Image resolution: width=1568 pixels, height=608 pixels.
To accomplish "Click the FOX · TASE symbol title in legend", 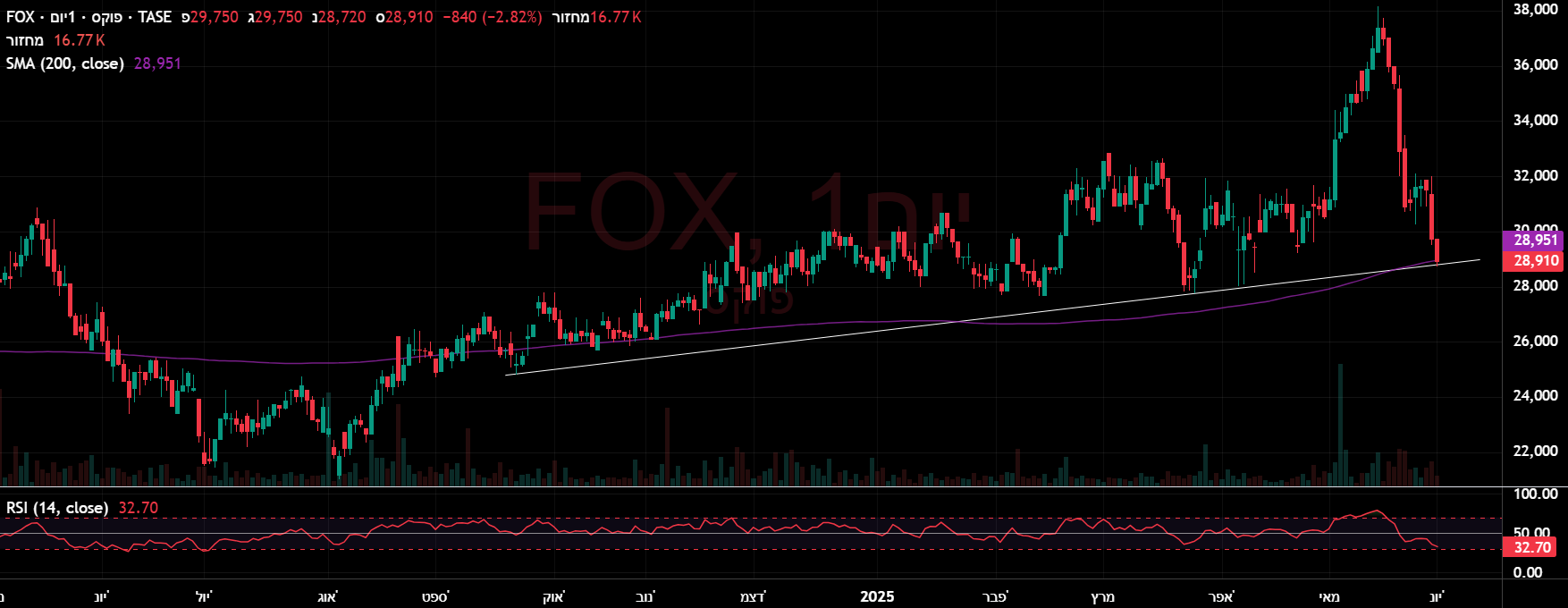I will pyautogui.click(x=89, y=17).
